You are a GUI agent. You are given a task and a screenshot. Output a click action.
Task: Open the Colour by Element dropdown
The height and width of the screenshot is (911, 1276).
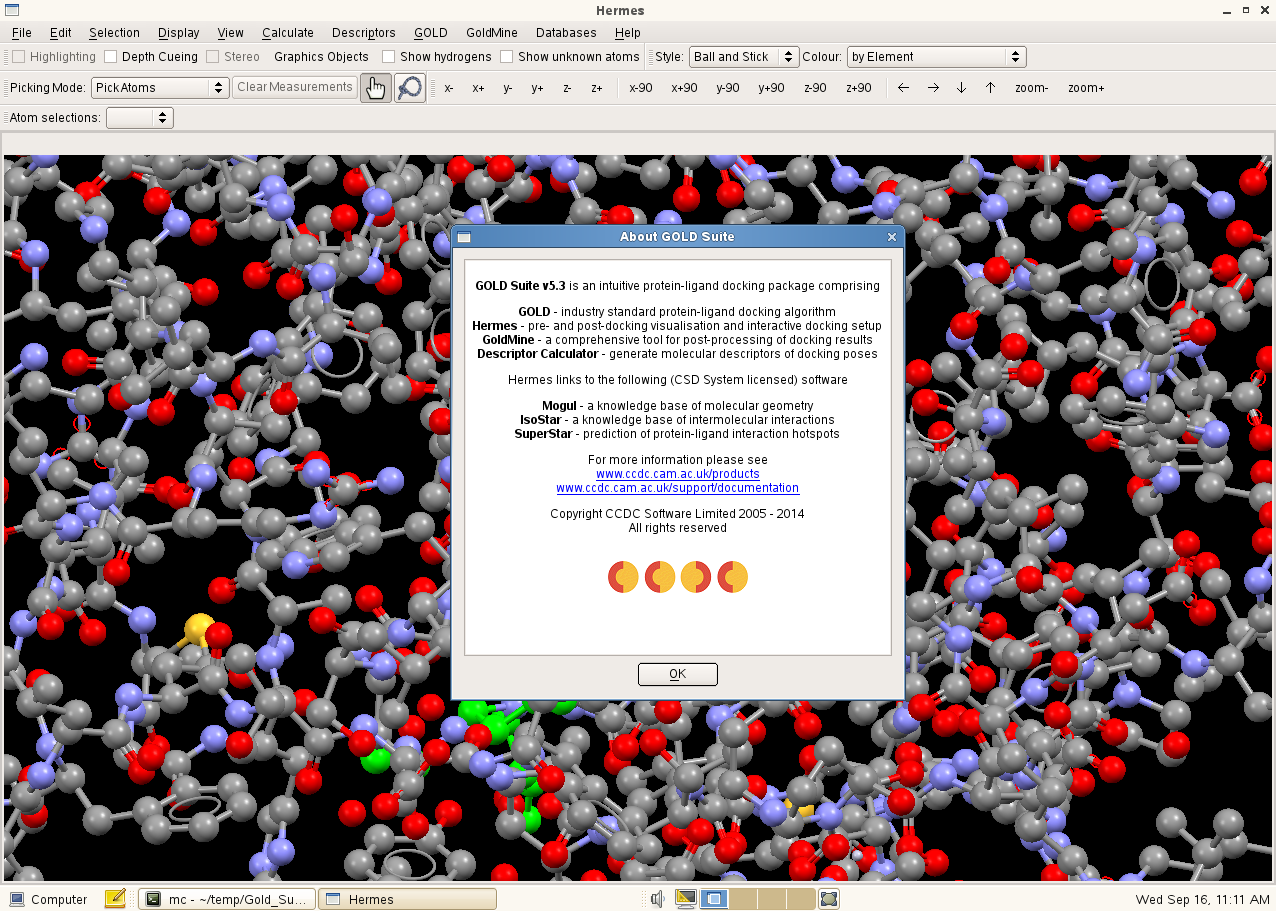coord(936,57)
